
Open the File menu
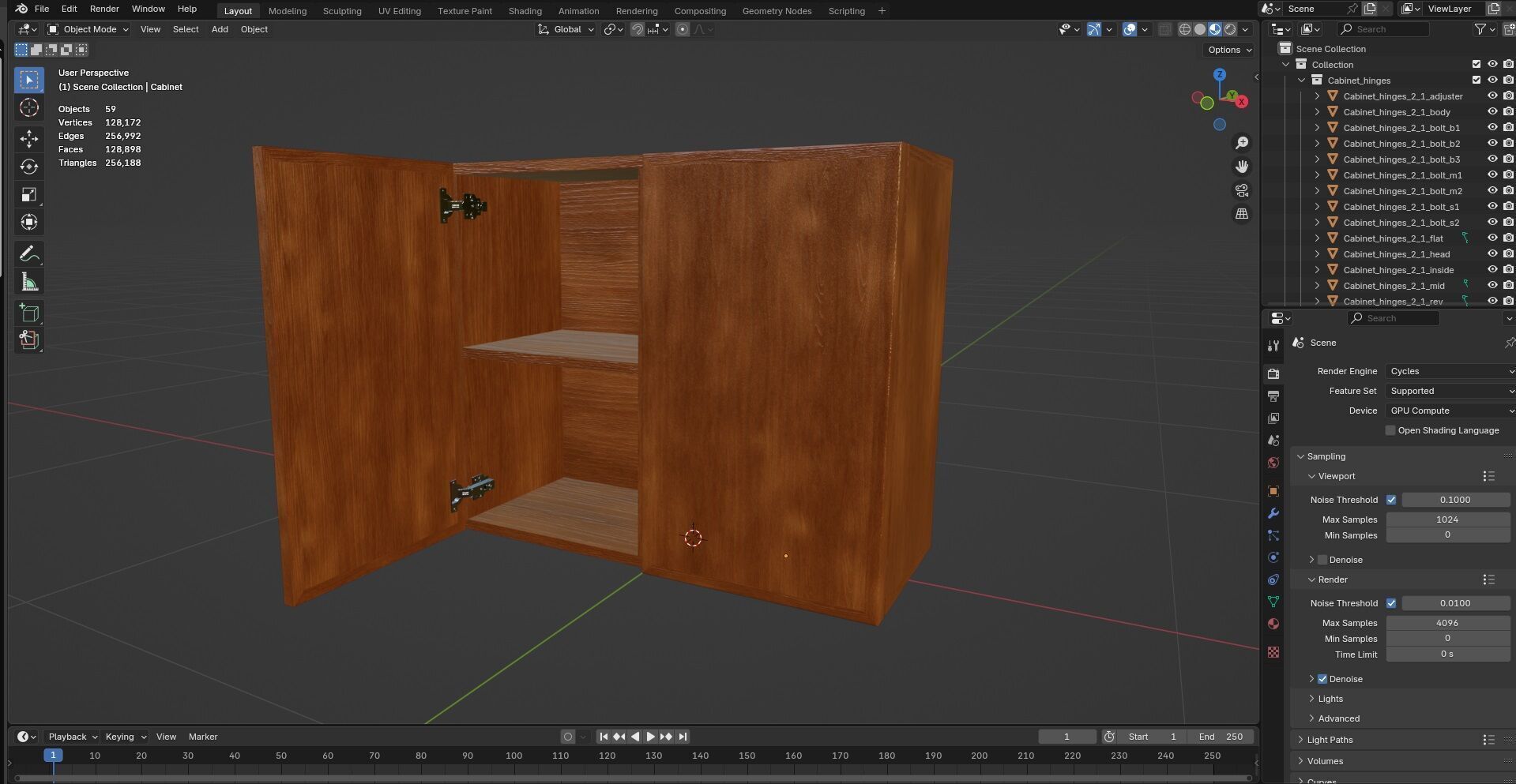[42, 9]
